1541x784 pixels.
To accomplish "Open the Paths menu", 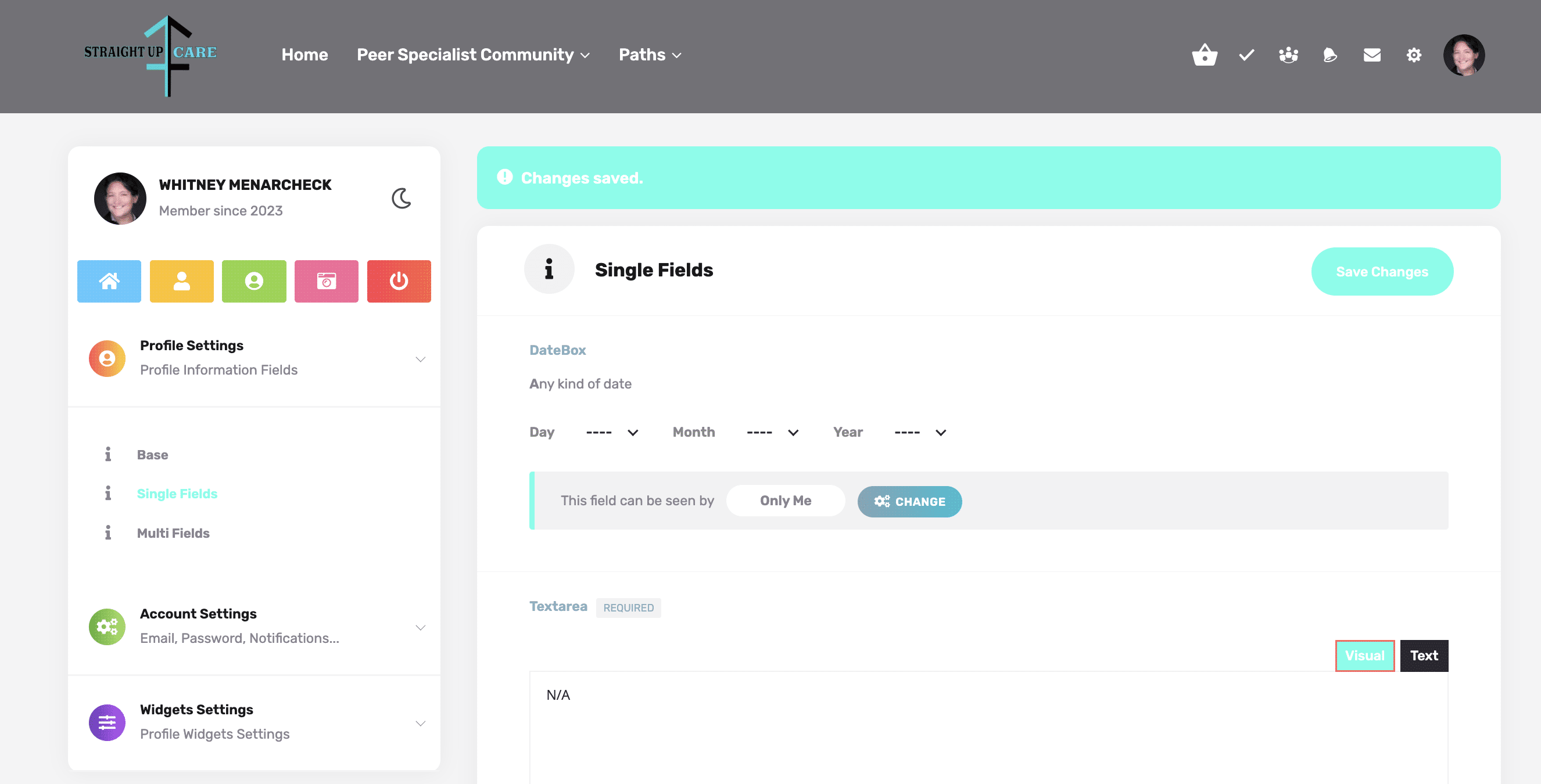I will pyautogui.click(x=650, y=55).
